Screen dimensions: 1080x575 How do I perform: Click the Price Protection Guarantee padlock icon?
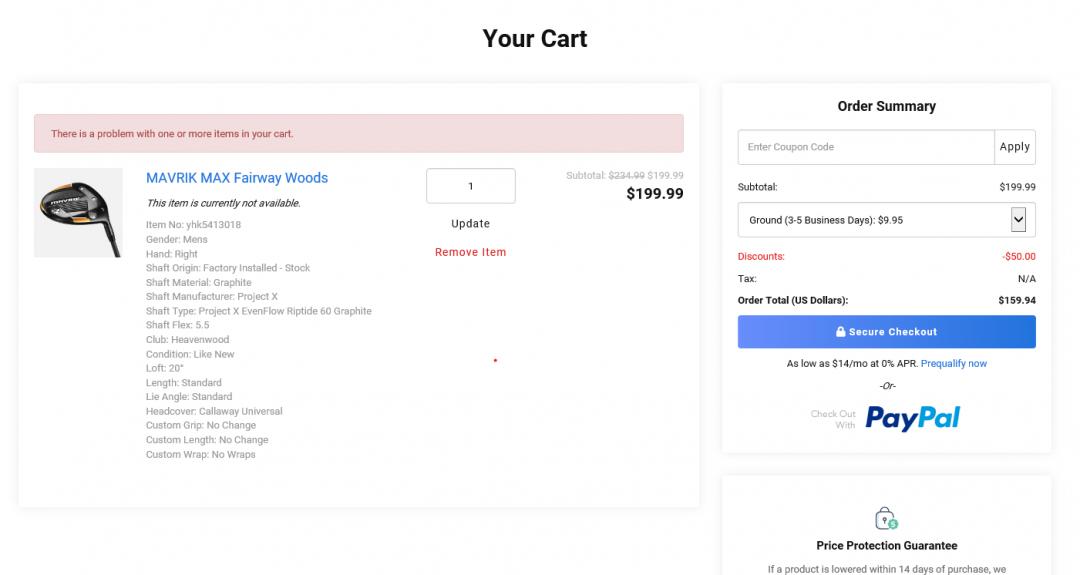886,518
